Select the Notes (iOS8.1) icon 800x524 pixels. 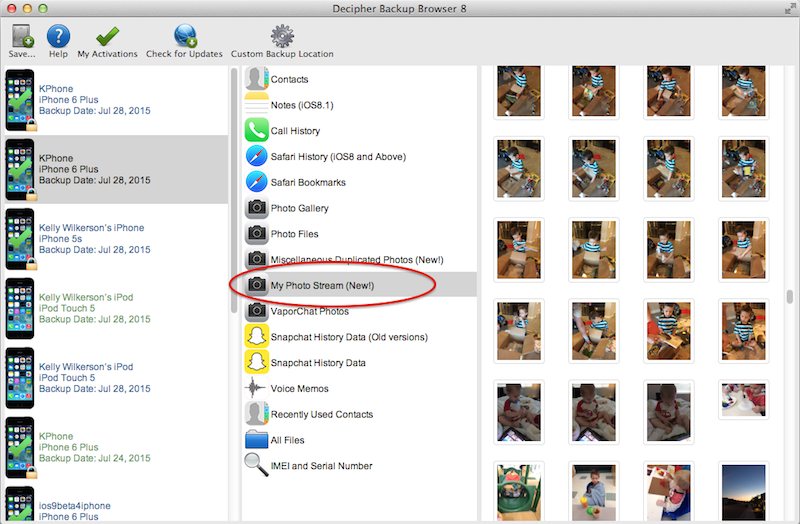pos(256,105)
